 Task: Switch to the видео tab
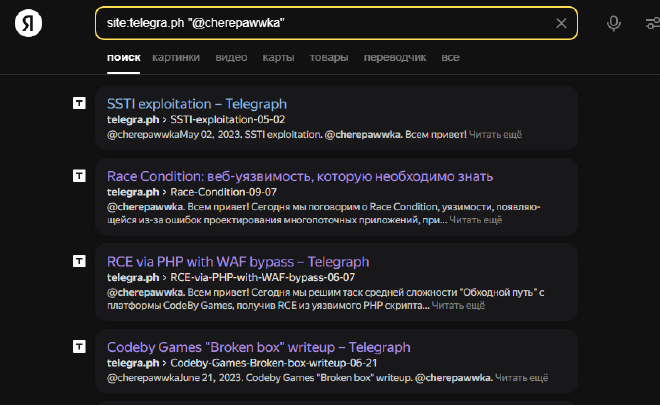pos(231,57)
